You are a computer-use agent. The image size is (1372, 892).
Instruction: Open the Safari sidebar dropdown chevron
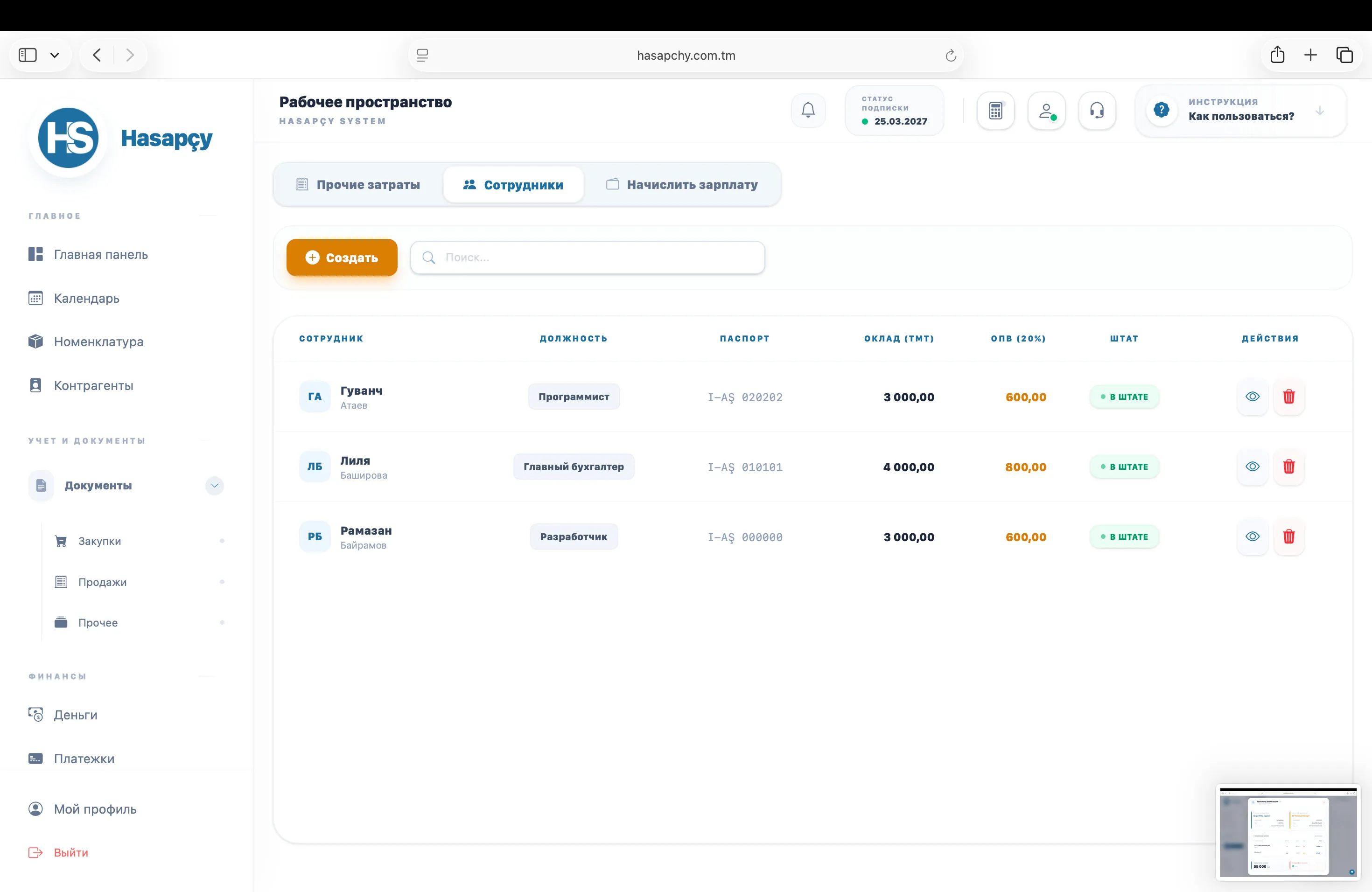tap(55, 56)
